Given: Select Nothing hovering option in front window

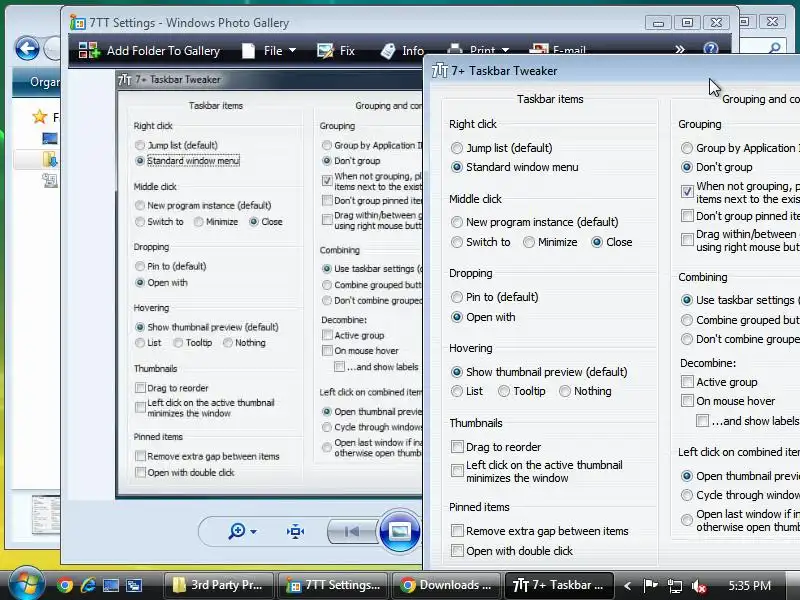Looking at the screenshot, I should (x=565, y=391).
